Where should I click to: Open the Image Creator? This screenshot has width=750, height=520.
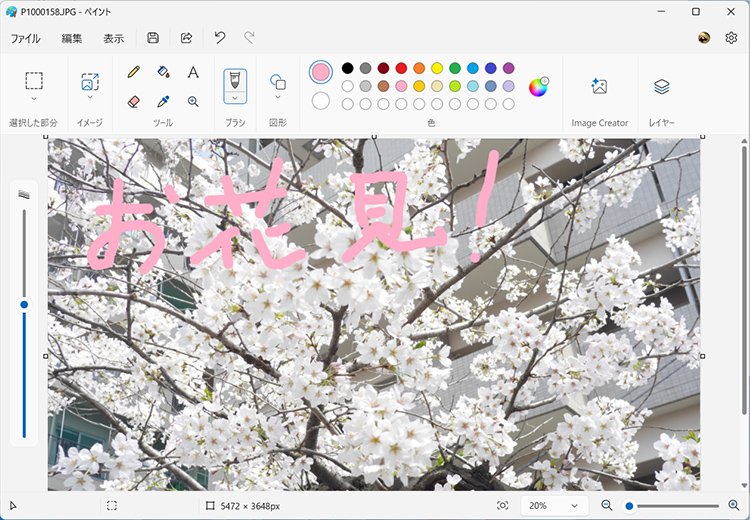(599, 87)
